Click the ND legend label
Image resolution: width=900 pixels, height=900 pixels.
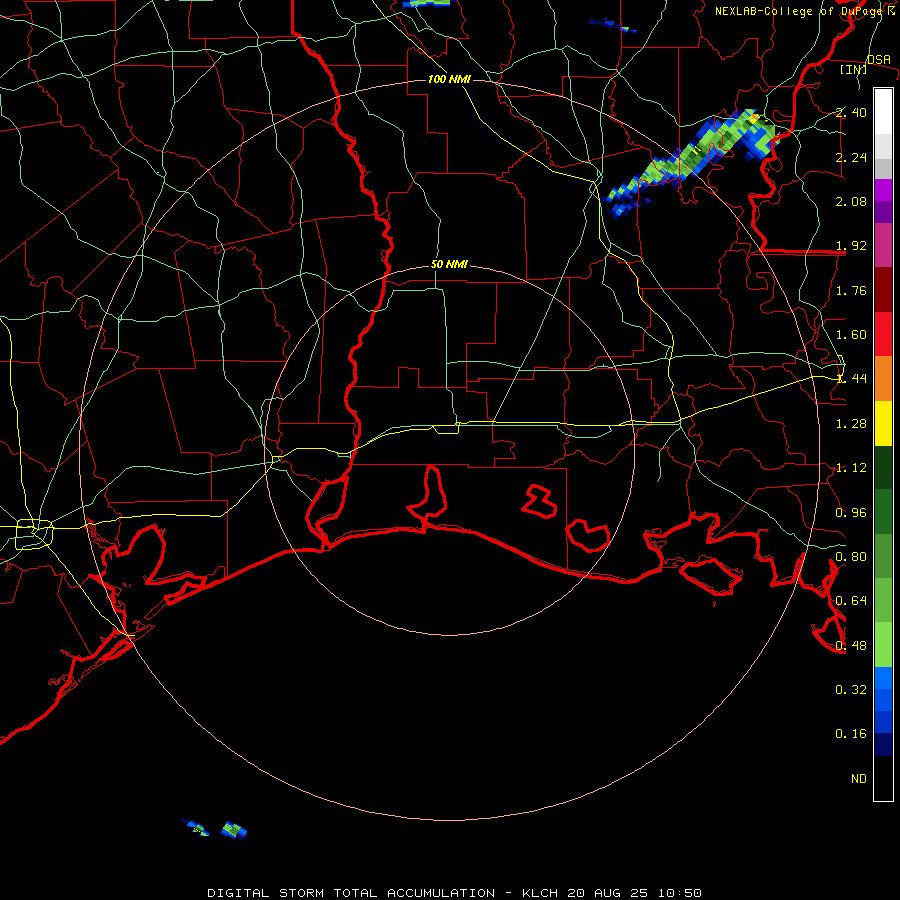click(859, 779)
